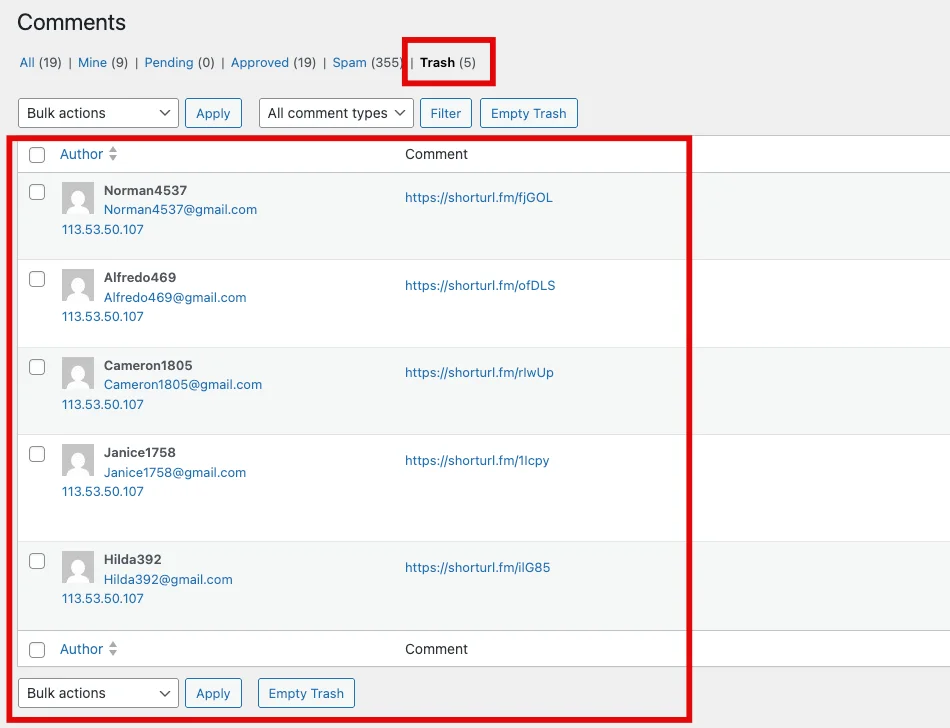This screenshot has width=950, height=728.
Task: Click Janice1758@gmail.com email link
Action: coord(175,472)
